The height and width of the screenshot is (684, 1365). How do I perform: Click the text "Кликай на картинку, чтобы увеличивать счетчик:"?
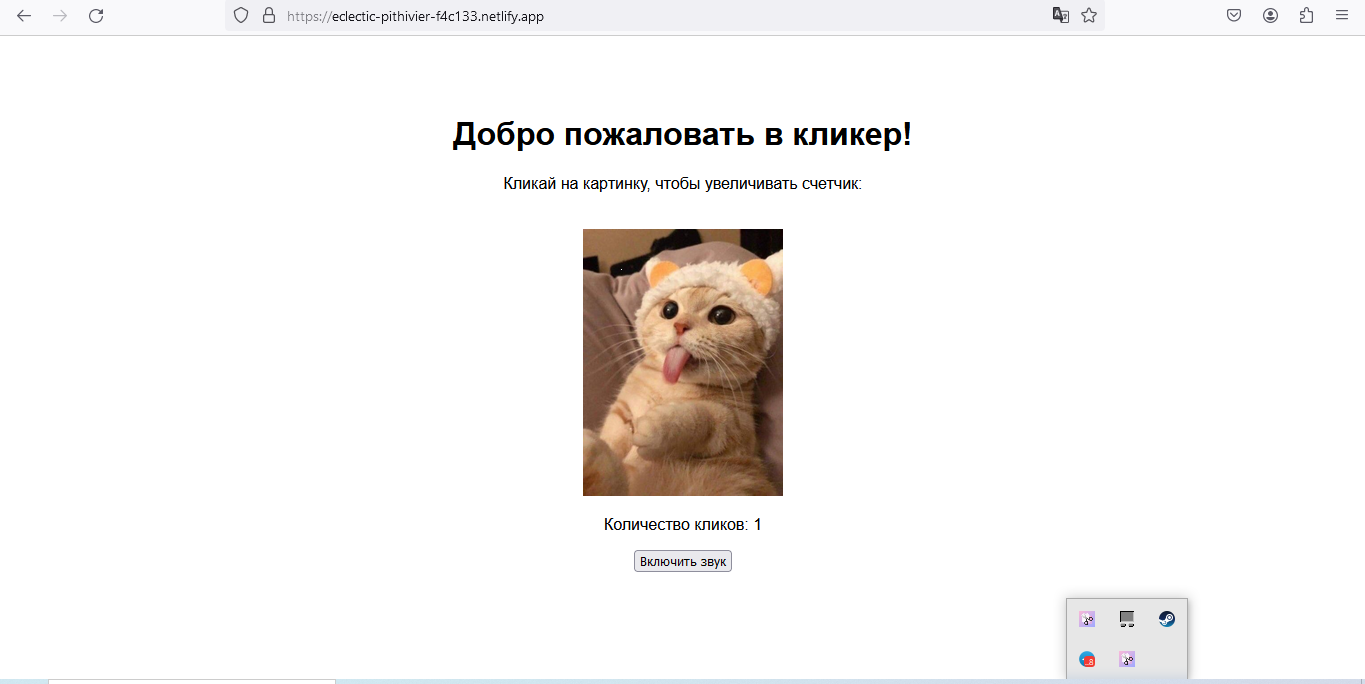point(683,184)
